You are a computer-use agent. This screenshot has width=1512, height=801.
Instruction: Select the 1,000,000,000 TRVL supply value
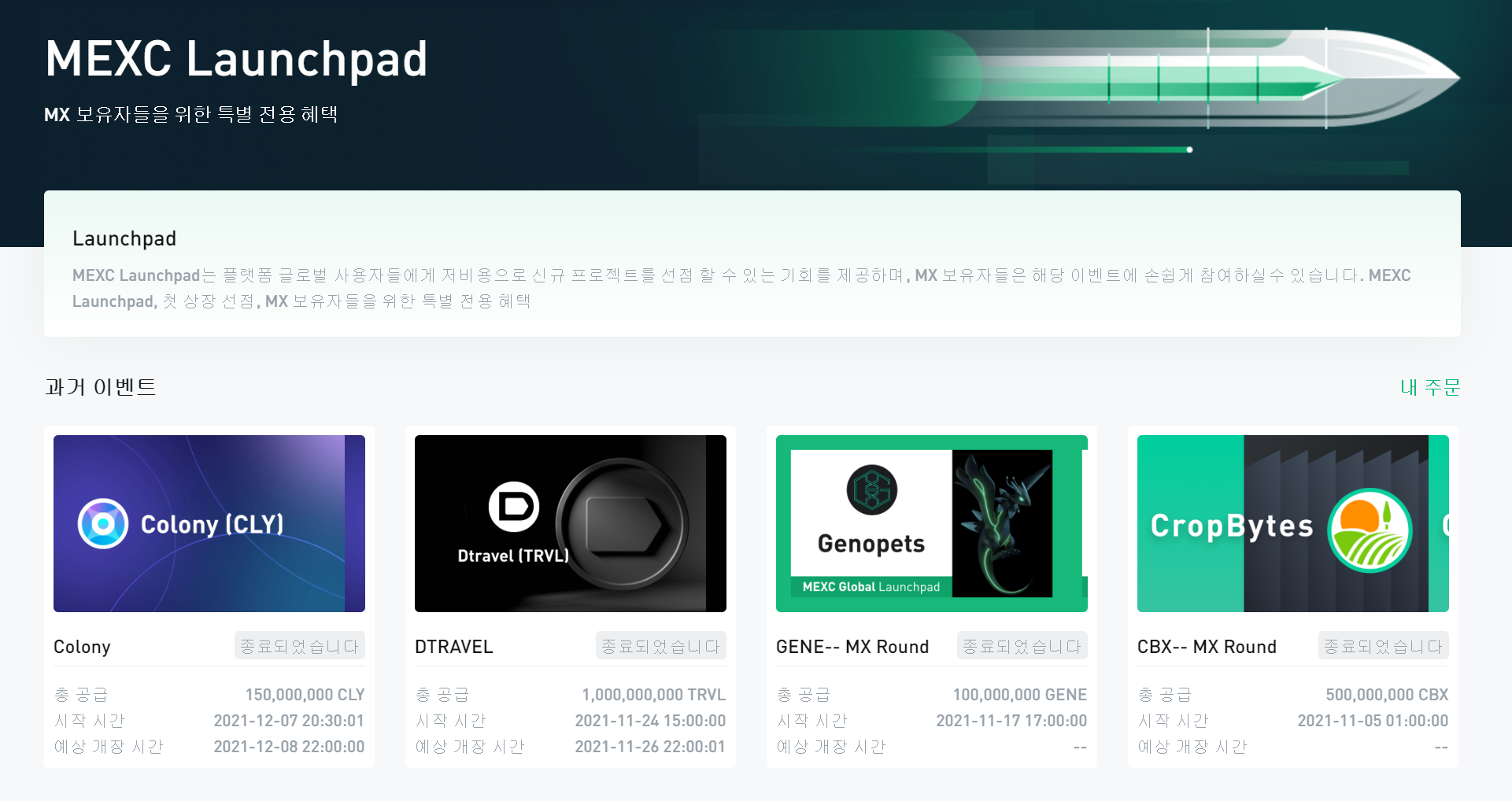(x=653, y=695)
